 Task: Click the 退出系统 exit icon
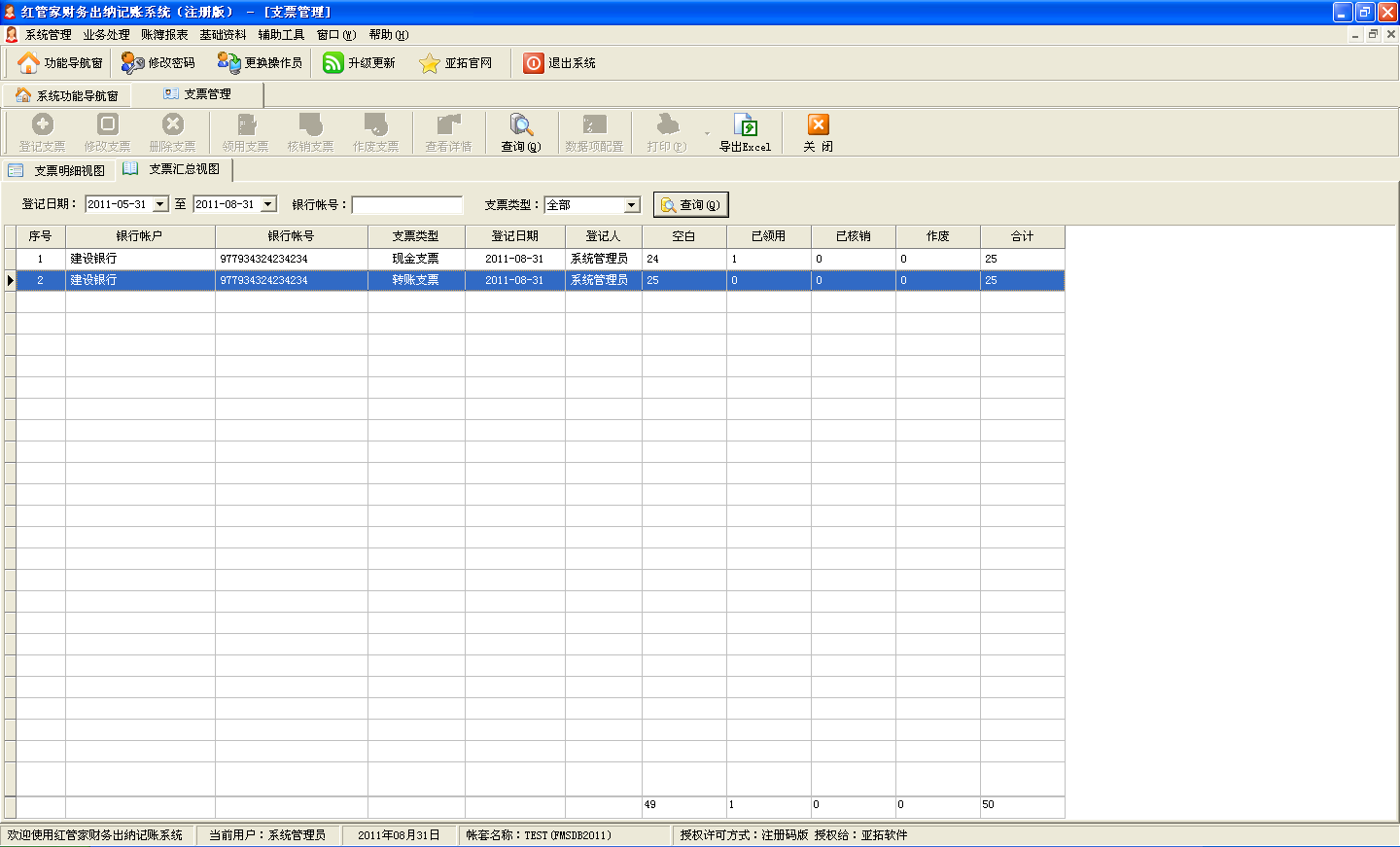pos(534,63)
